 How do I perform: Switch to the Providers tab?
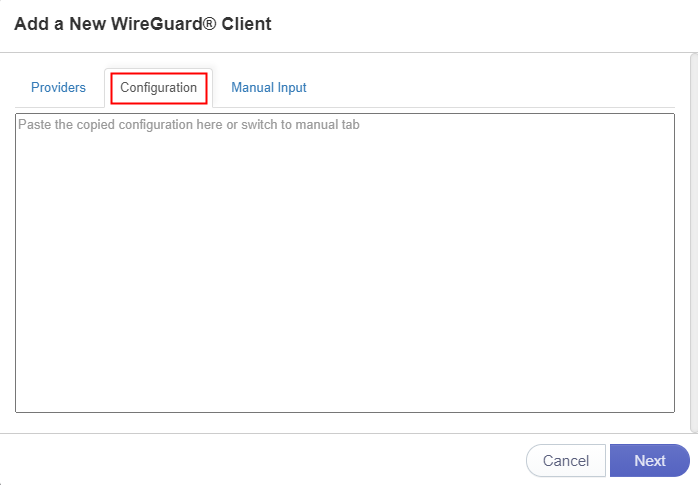[58, 88]
